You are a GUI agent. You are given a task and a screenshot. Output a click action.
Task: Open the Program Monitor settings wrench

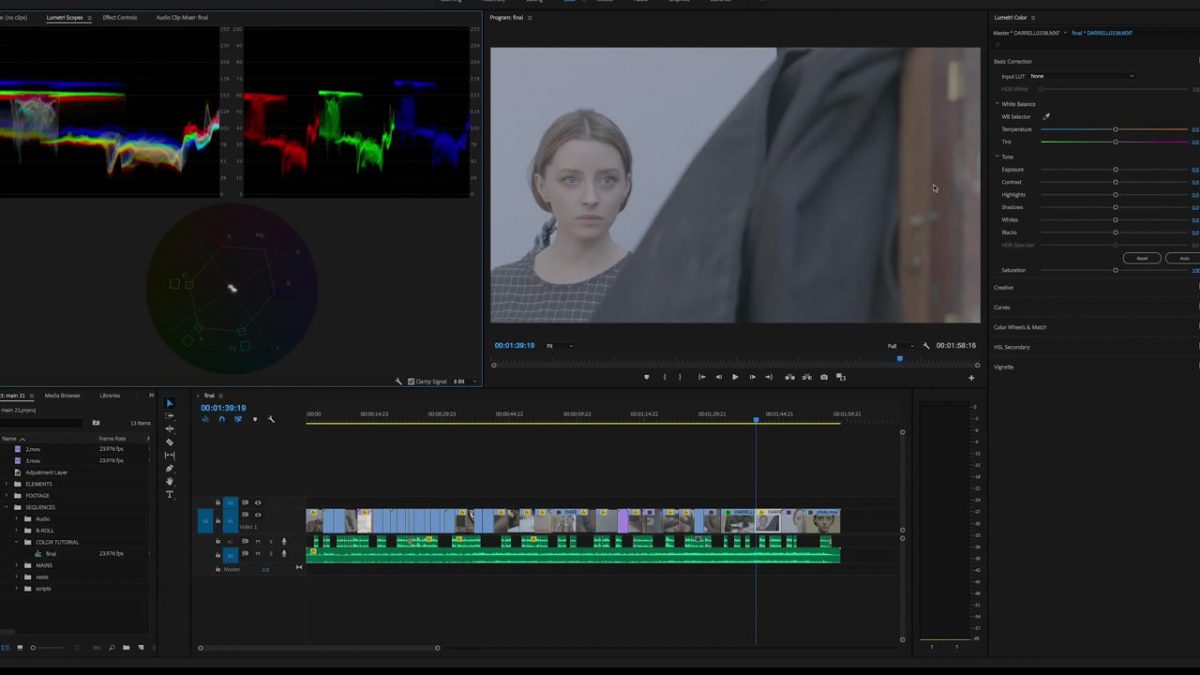[928, 346]
